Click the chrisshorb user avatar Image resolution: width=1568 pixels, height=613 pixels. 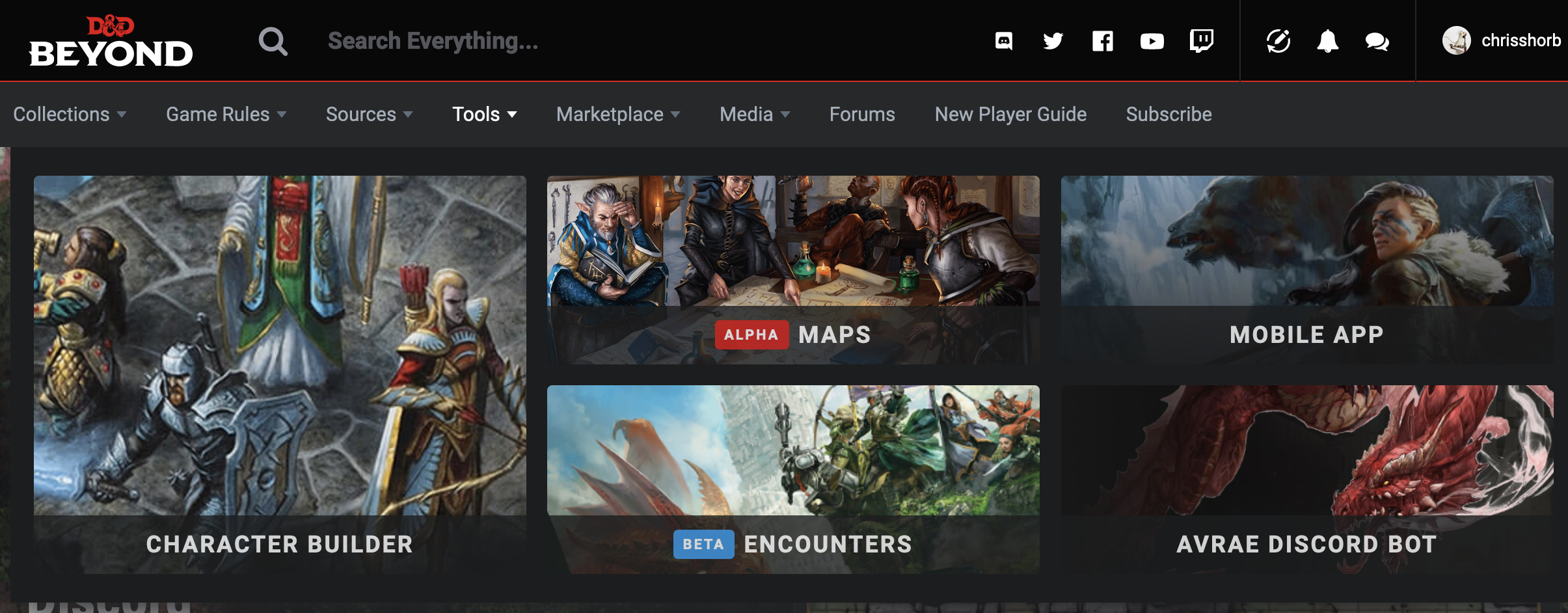point(1457,40)
